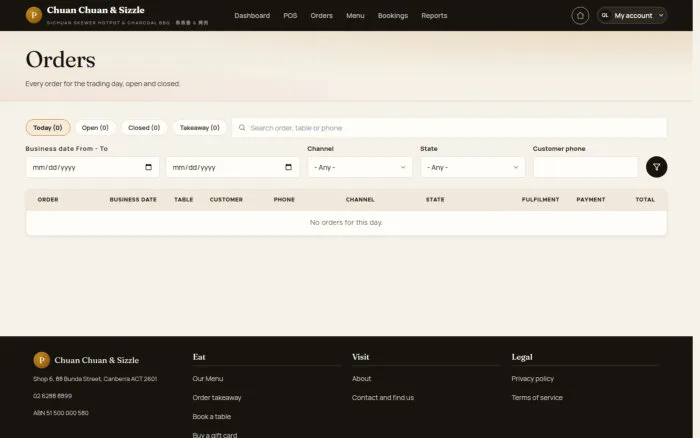Follow the Order takeaway footer link
Image resolution: width=700 pixels, height=438 pixels.
tap(217, 397)
